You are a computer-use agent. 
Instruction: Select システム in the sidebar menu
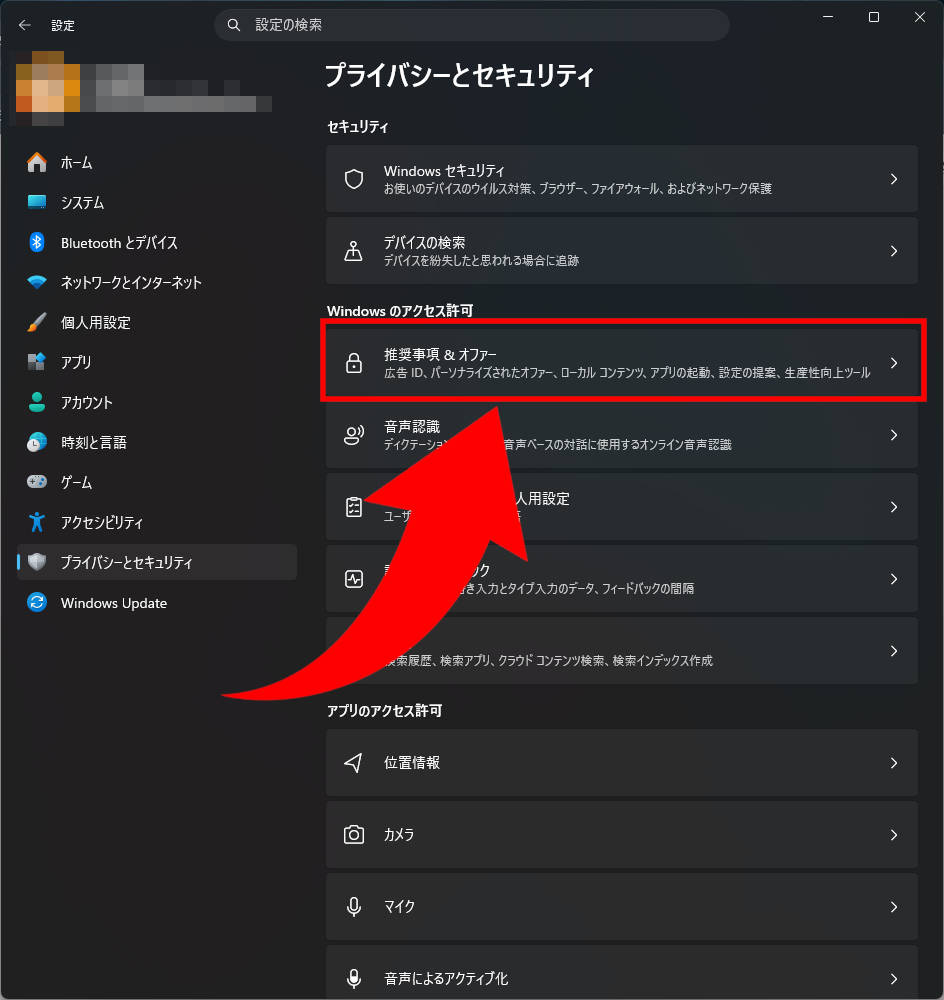82,202
